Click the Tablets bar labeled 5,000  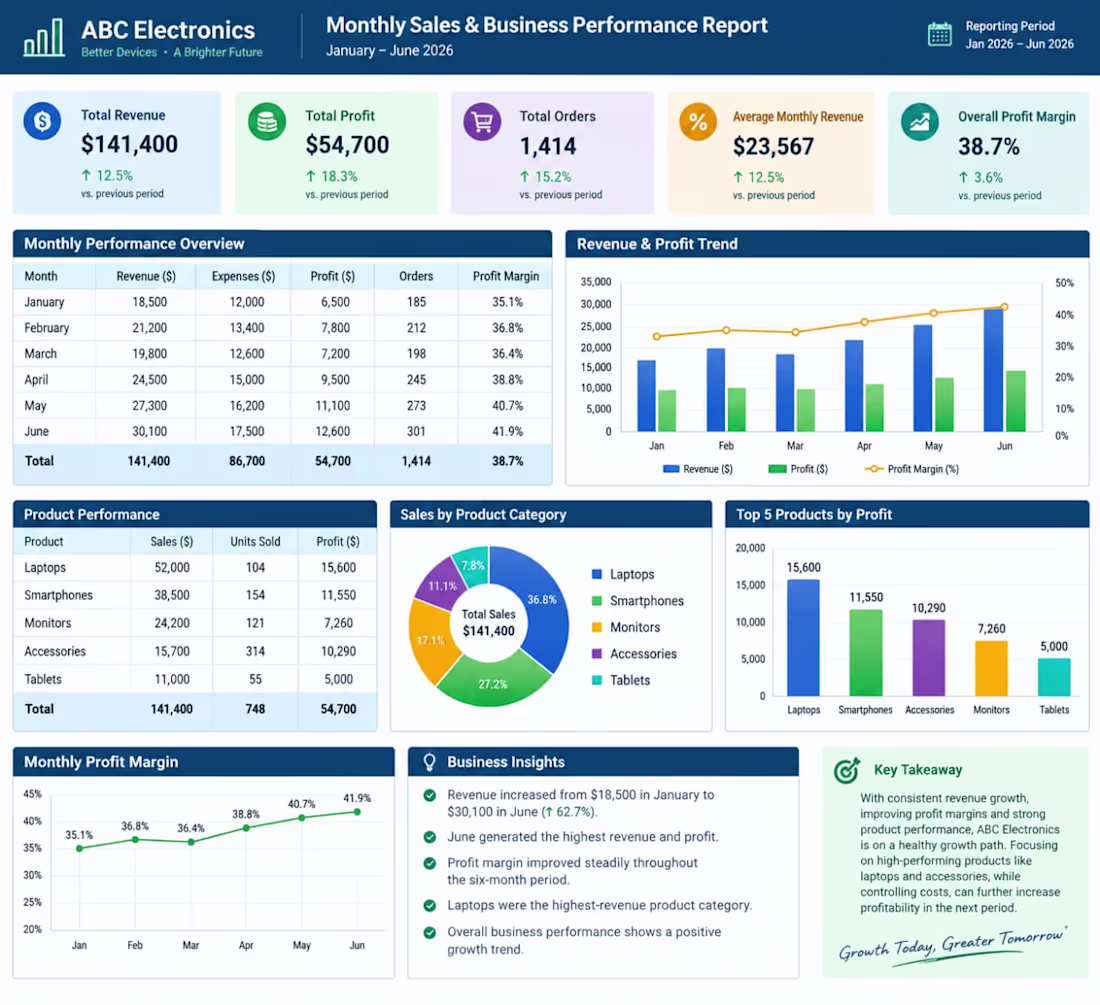1054,677
